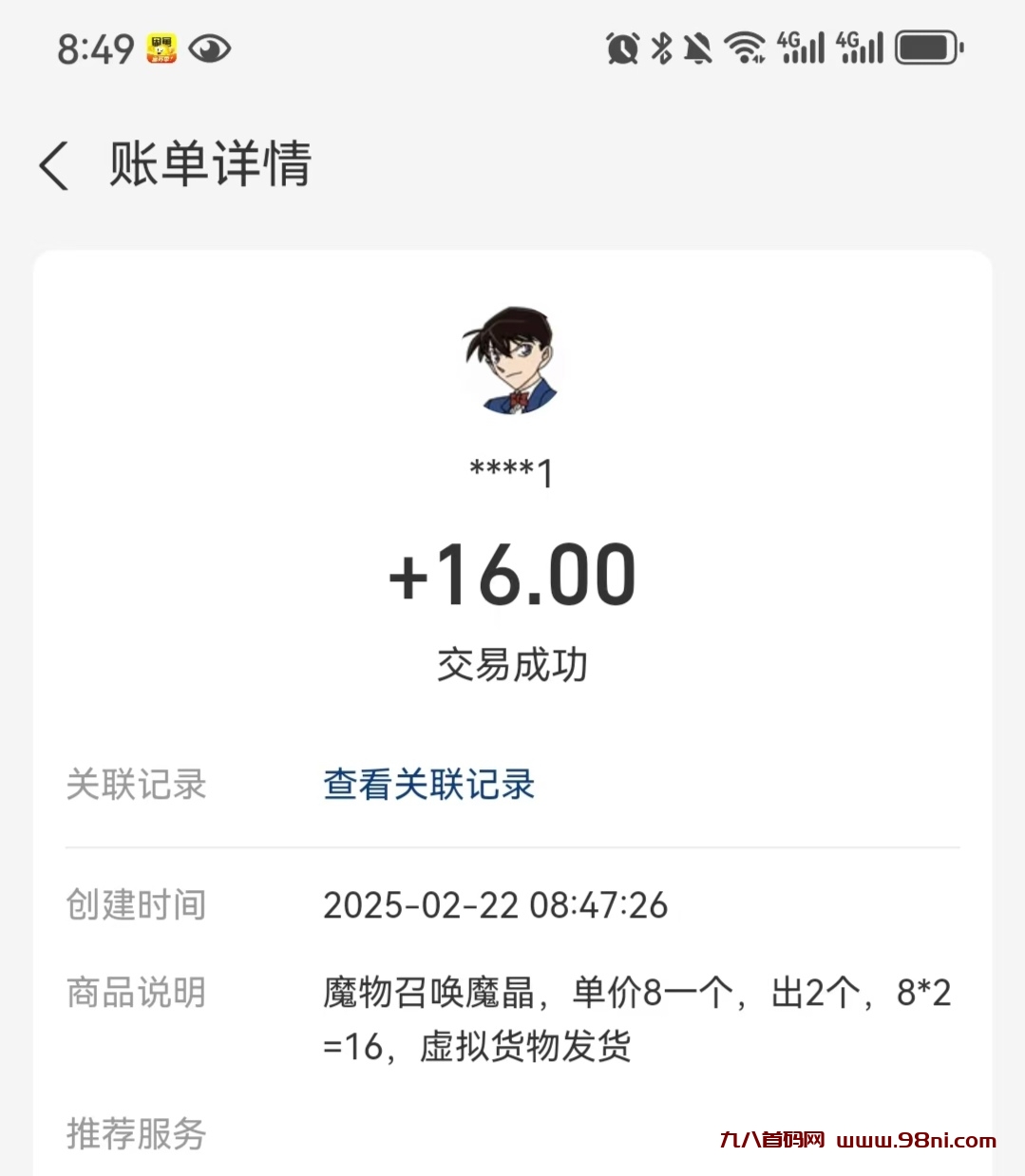The image size is (1025, 1176).
Task: Tap the muted bell notification icon
Action: tap(698, 47)
